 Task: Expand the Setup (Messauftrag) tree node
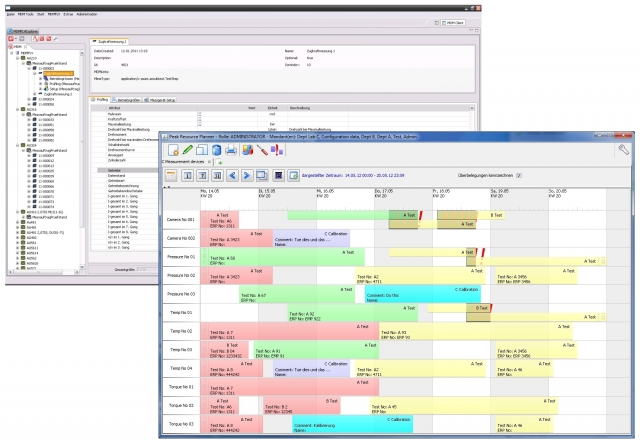coord(40,89)
